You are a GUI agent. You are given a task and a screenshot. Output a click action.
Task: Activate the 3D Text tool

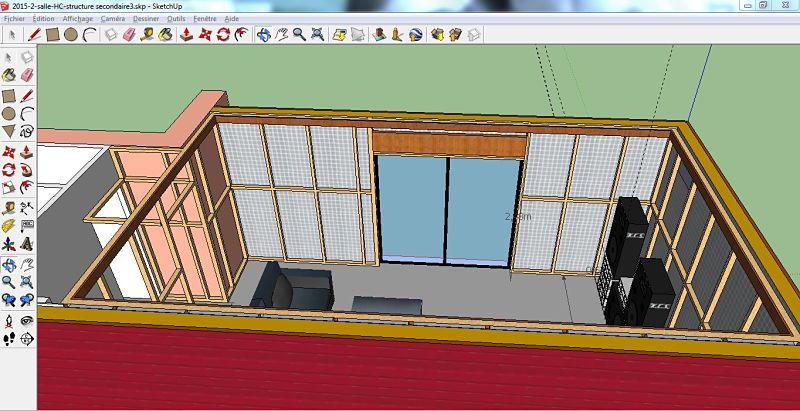click(27, 244)
